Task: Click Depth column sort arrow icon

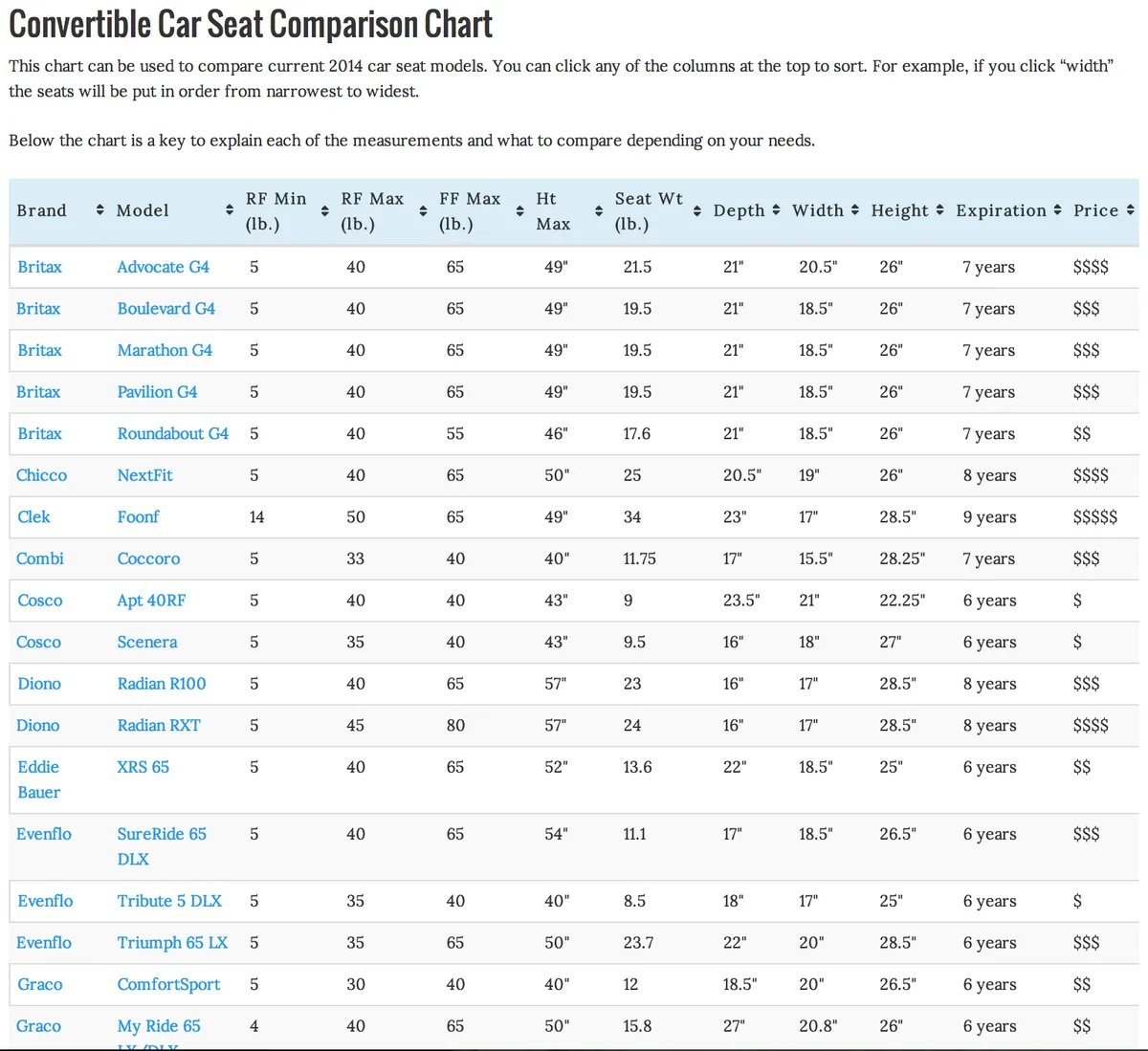Action: click(x=776, y=209)
